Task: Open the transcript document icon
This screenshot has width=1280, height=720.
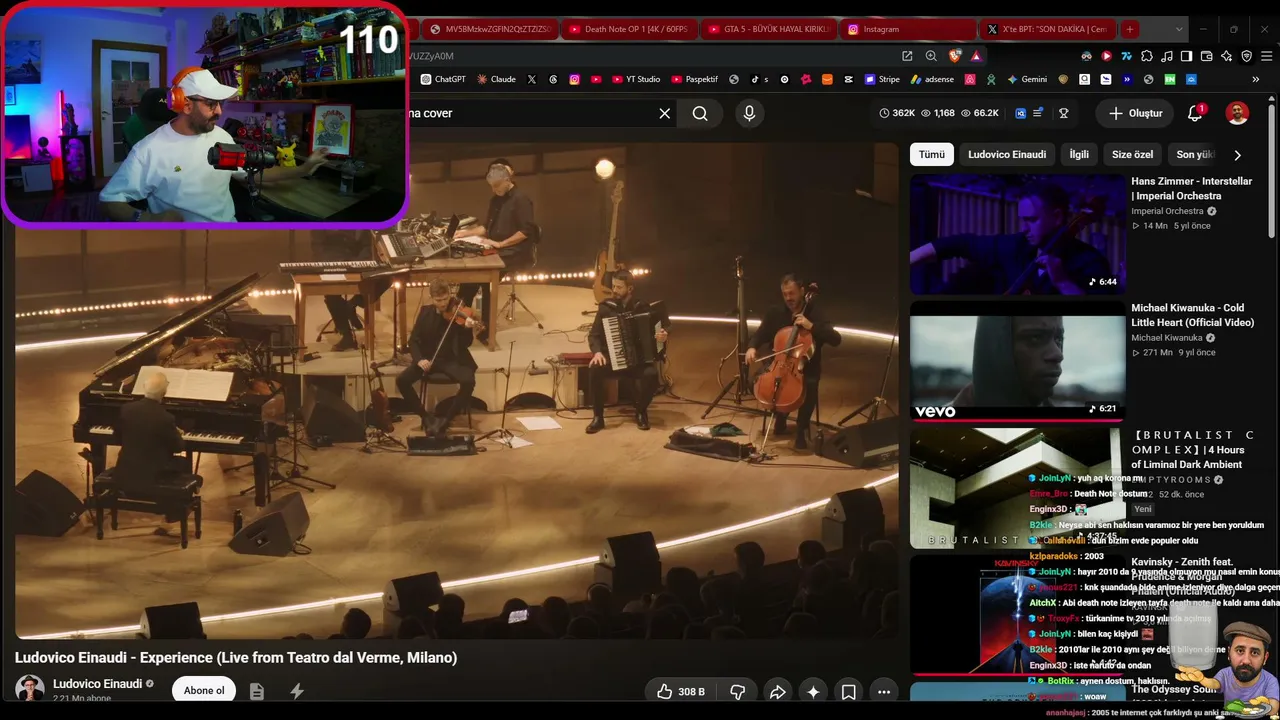Action: (257, 691)
